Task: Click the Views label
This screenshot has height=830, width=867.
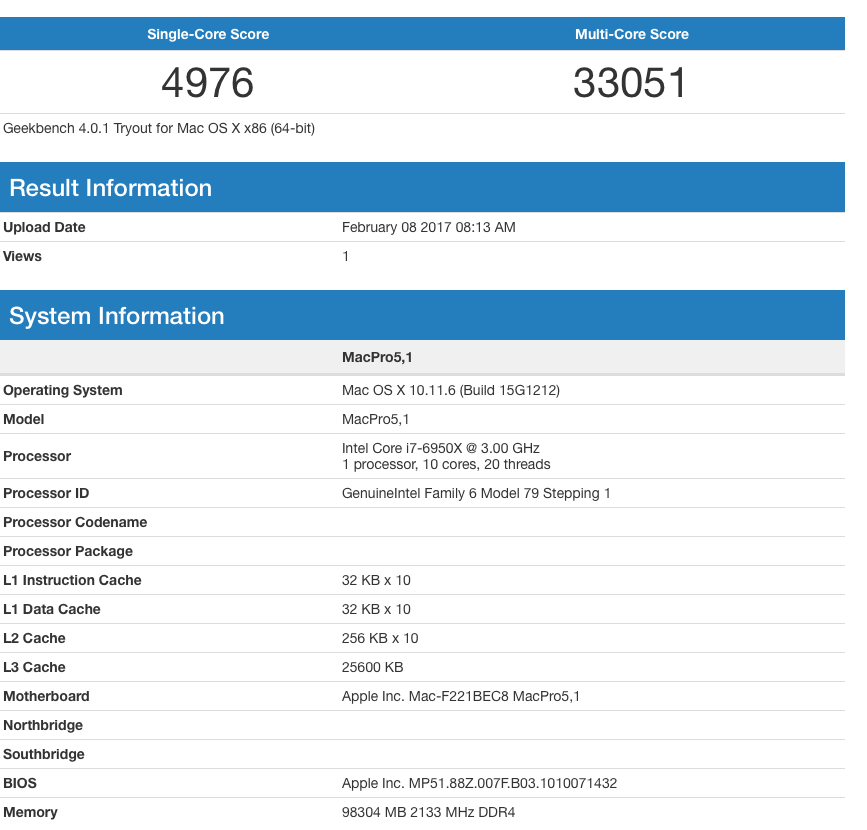Action: [22, 256]
